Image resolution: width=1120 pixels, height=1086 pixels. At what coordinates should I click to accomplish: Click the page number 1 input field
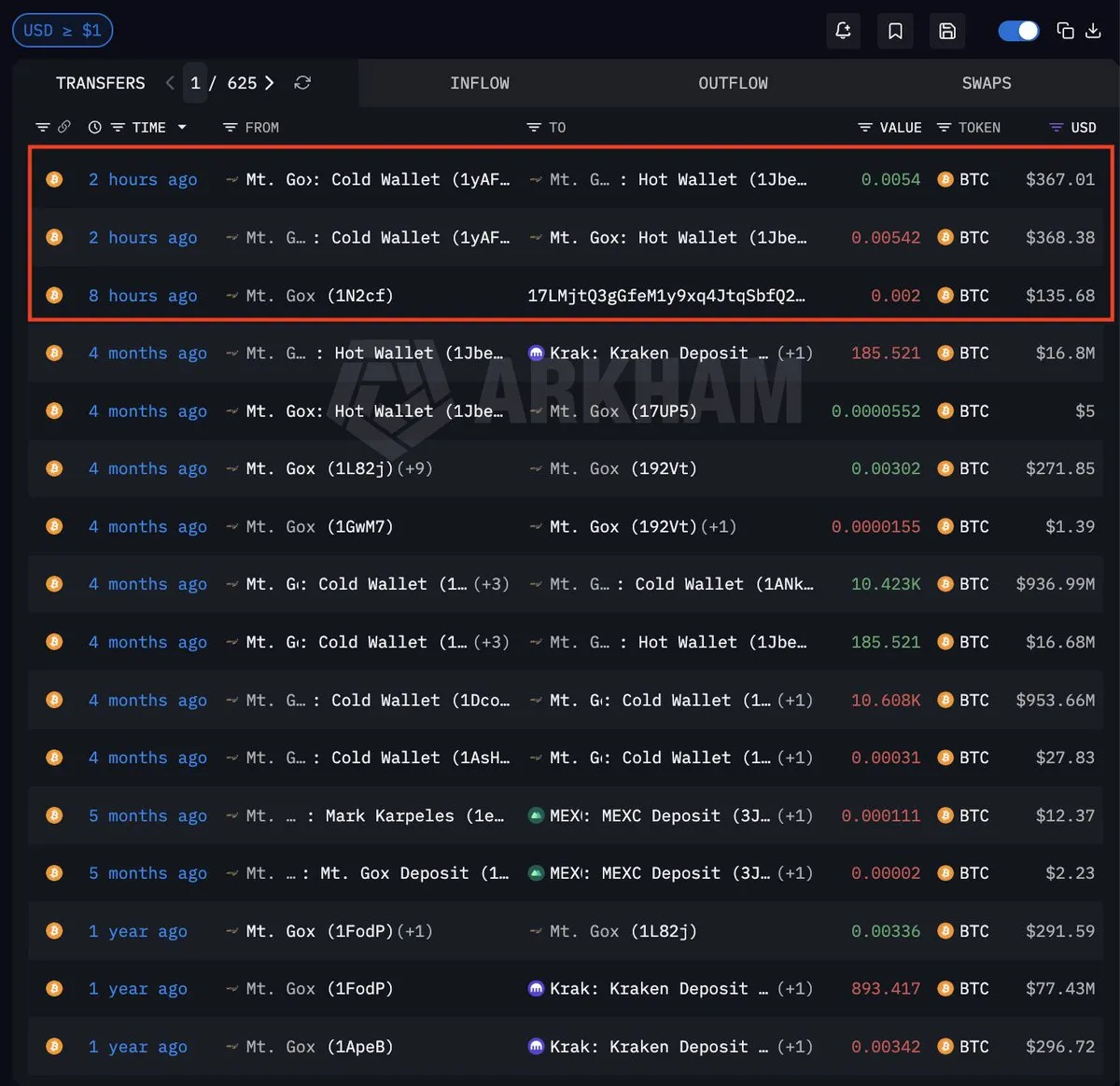pyautogui.click(x=195, y=83)
